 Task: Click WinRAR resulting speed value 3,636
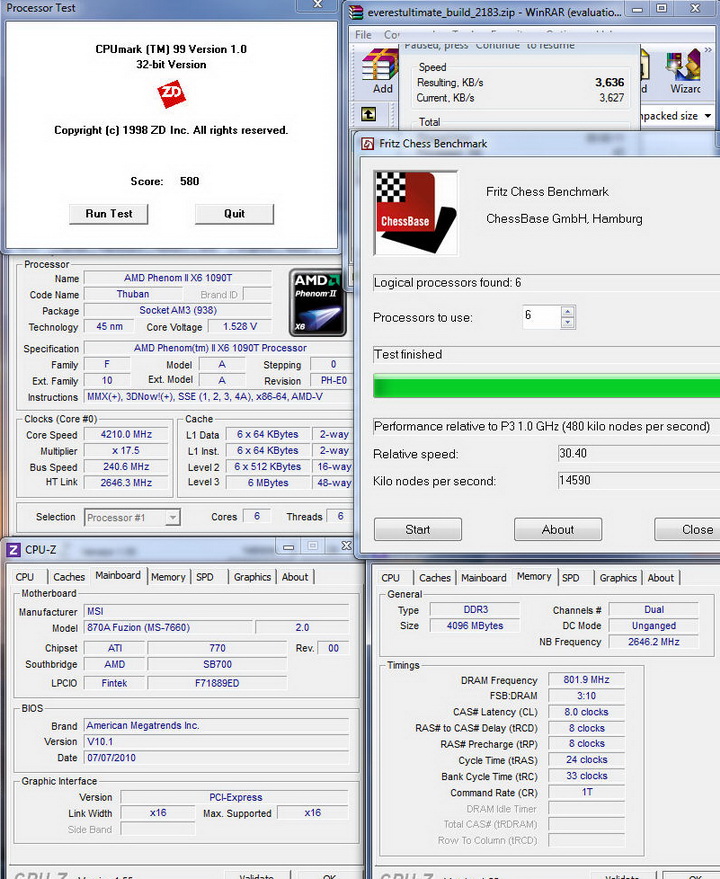click(x=610, y=82)
